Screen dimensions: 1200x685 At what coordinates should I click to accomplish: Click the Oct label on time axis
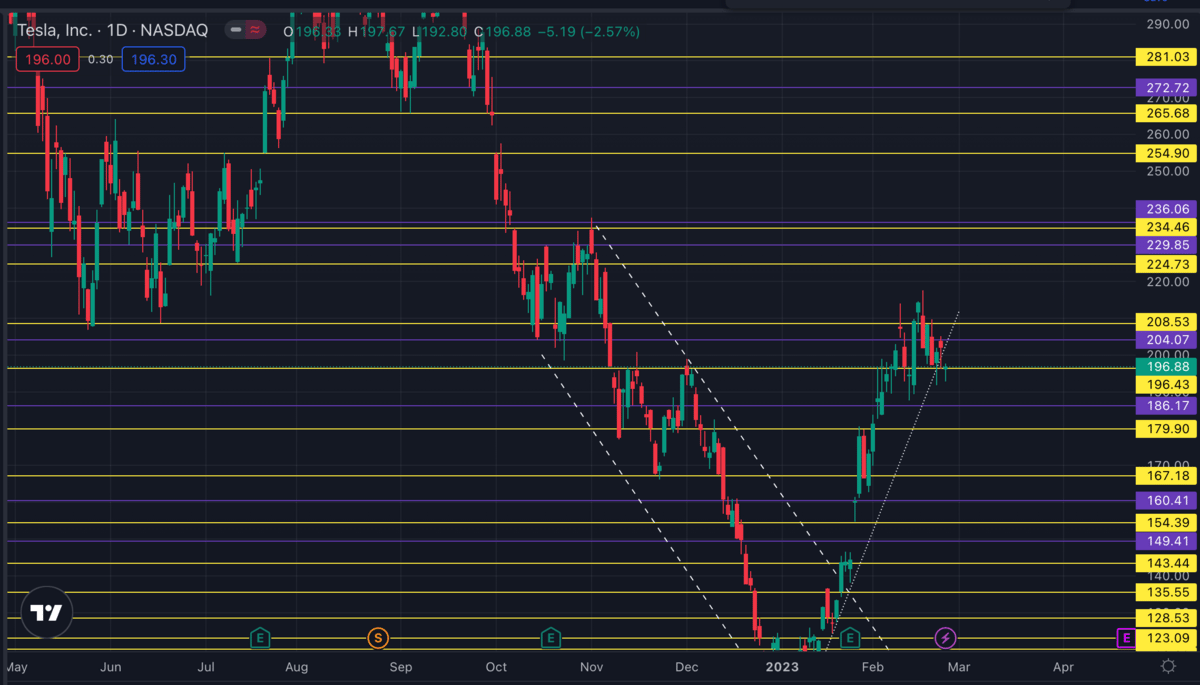[x=496, y=666]
